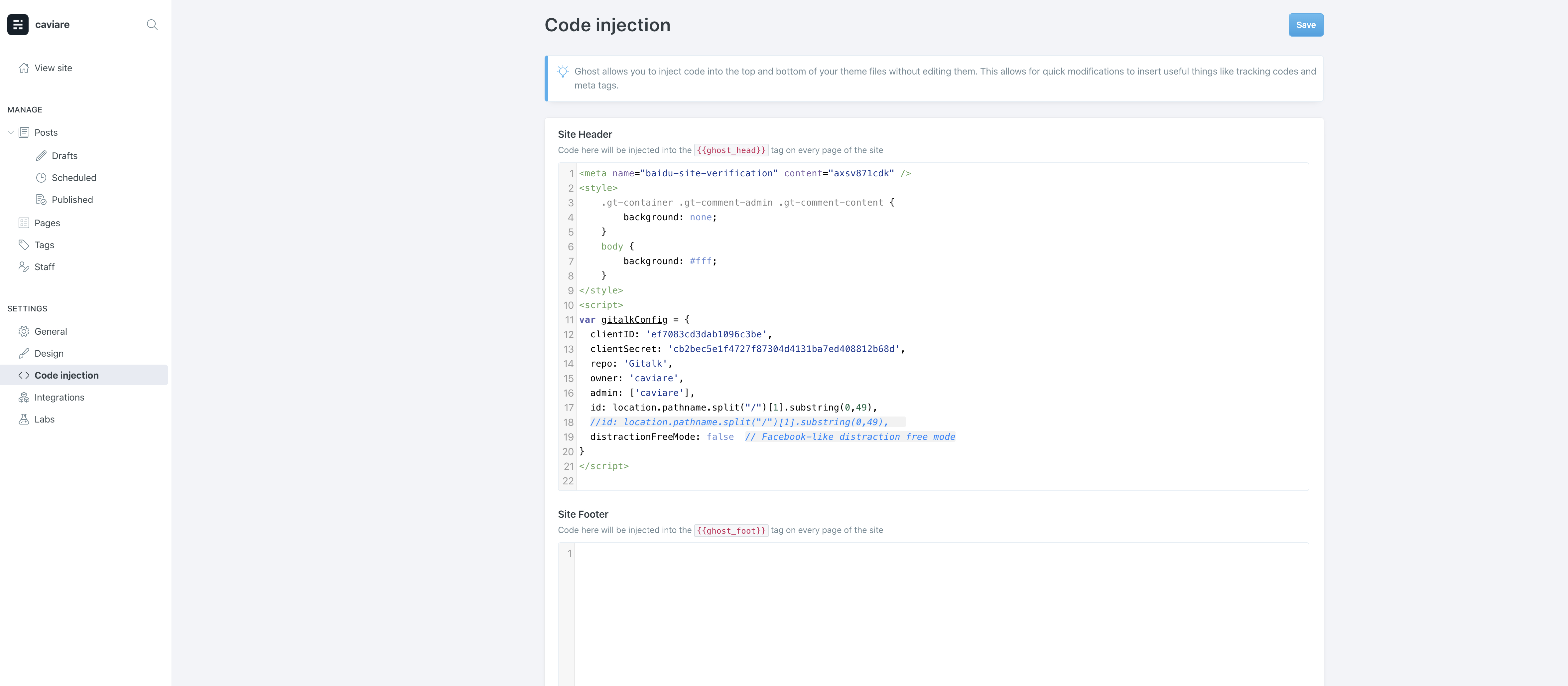Open the search magnifier icon
This screenshot has height=686, width=1568.
(152, 24)
